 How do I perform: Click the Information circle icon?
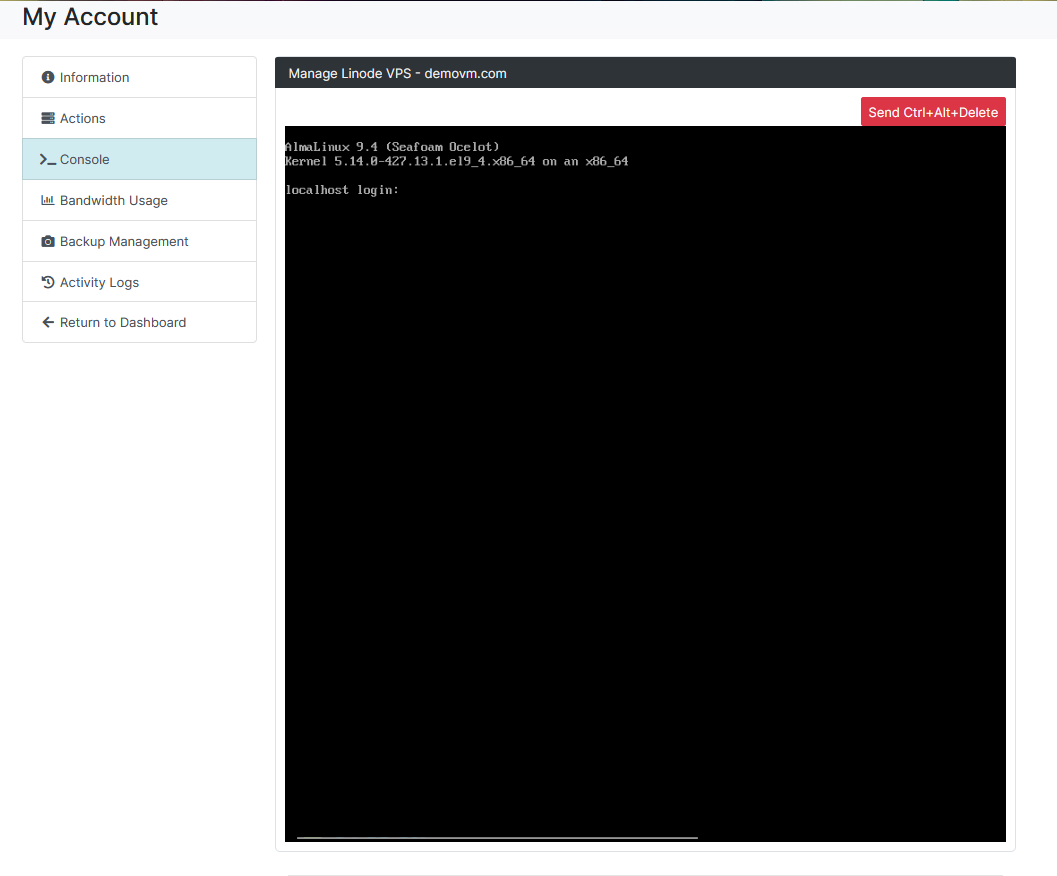point(48,78)
